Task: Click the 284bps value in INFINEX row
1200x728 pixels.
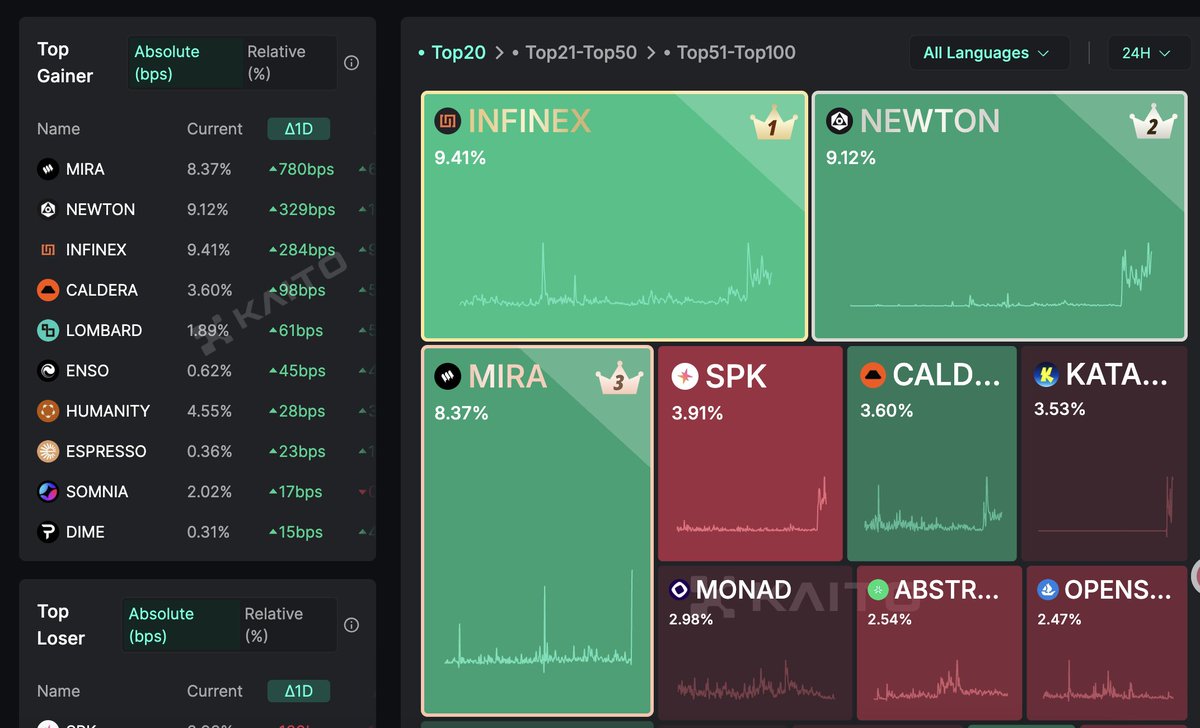Action: [301, 250]
